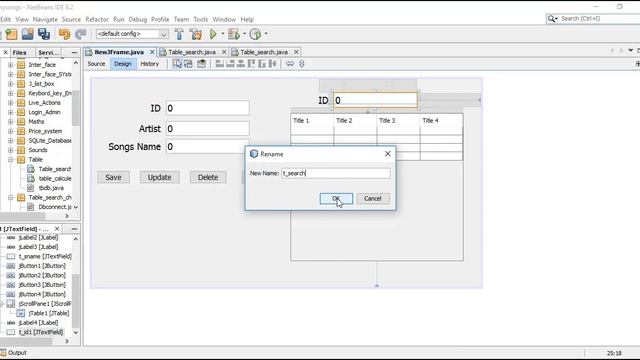Click the Artist text field in the form
Screen dimensions: 640x360
click(x=207, y=129)
